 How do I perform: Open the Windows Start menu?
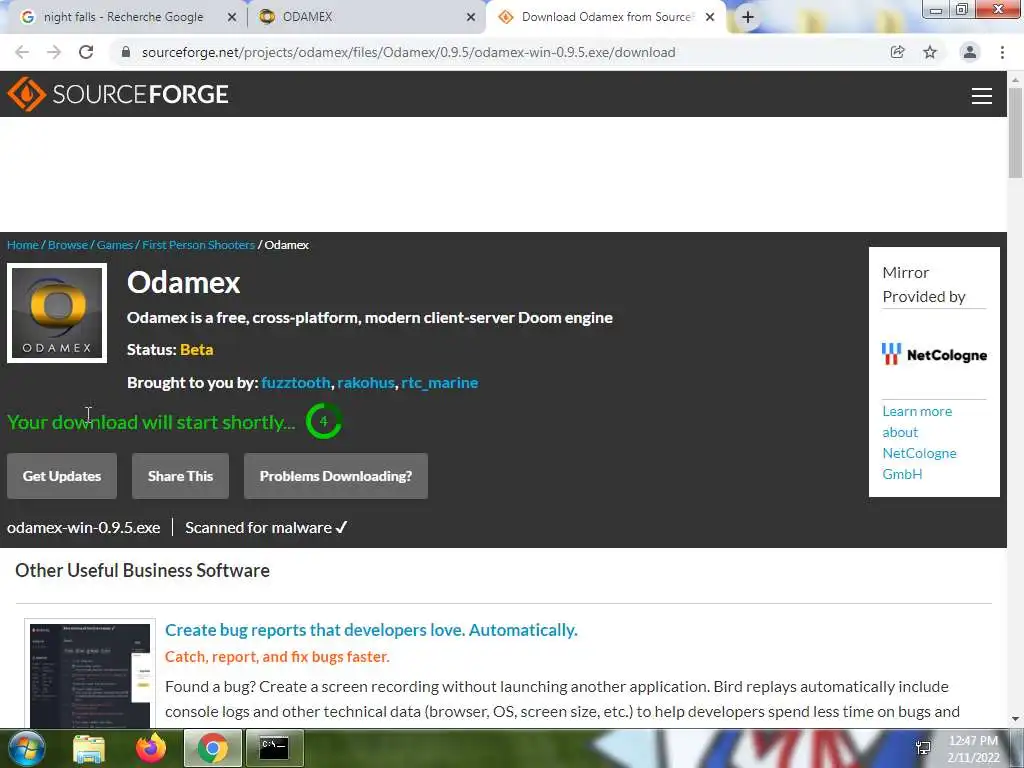[26, 748]
